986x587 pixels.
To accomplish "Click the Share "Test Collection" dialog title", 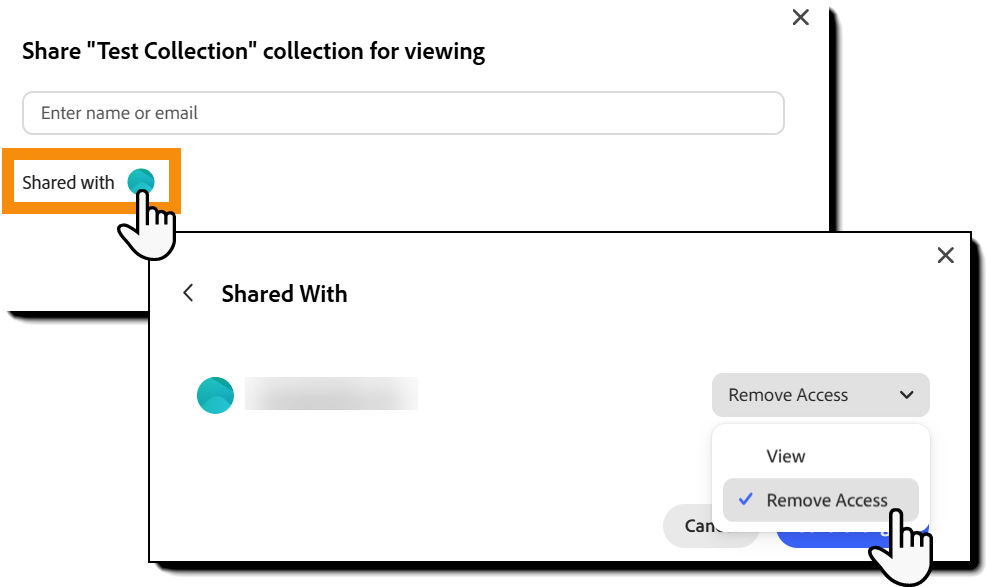I will point(253,51).
